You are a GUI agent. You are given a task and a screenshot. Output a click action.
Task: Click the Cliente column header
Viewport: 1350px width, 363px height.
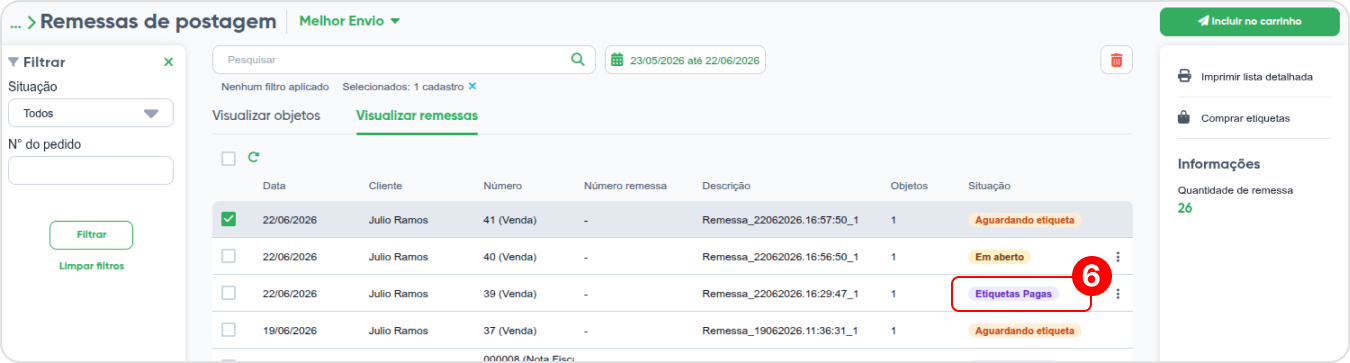[385, 186]
